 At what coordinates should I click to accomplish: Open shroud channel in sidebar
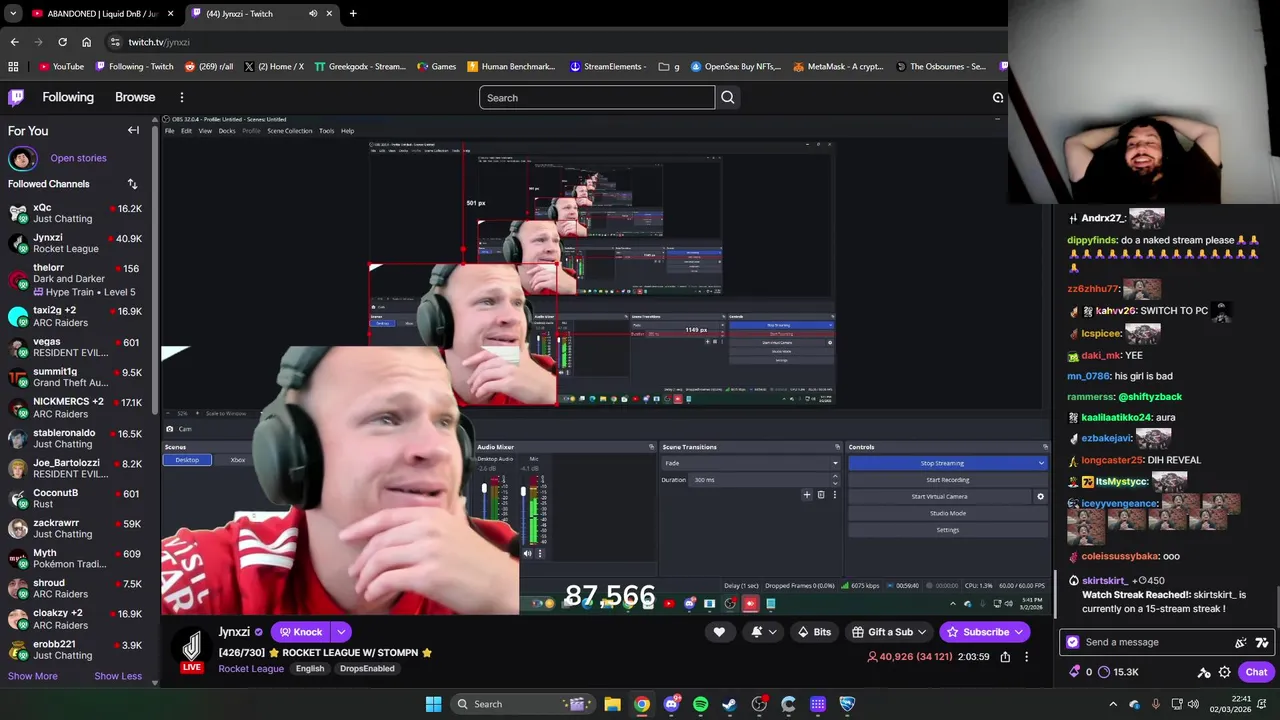(x=76, y=588)
